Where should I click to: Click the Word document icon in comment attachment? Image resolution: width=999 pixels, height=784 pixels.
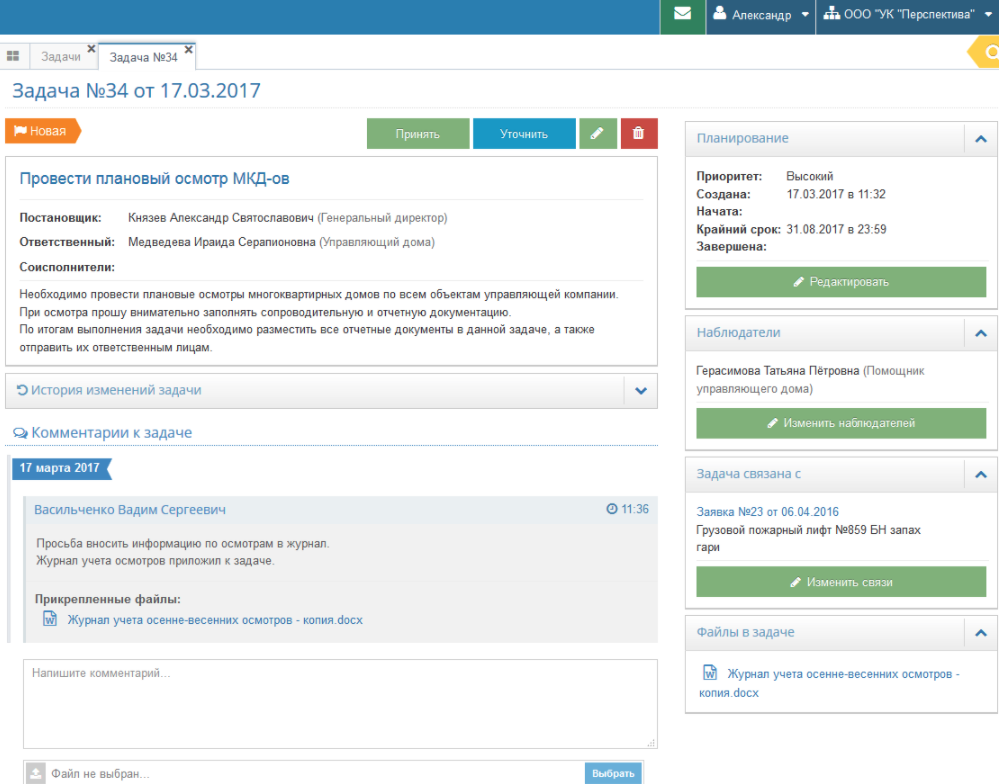50,619
